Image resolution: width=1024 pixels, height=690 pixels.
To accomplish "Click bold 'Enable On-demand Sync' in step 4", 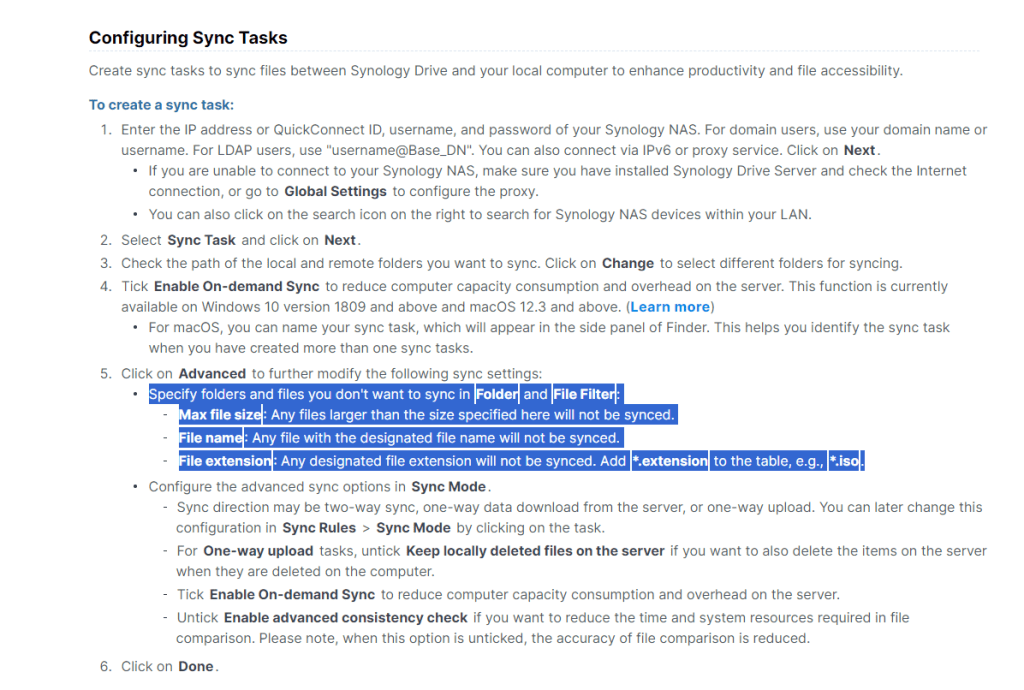I will [x=236, y=286].
